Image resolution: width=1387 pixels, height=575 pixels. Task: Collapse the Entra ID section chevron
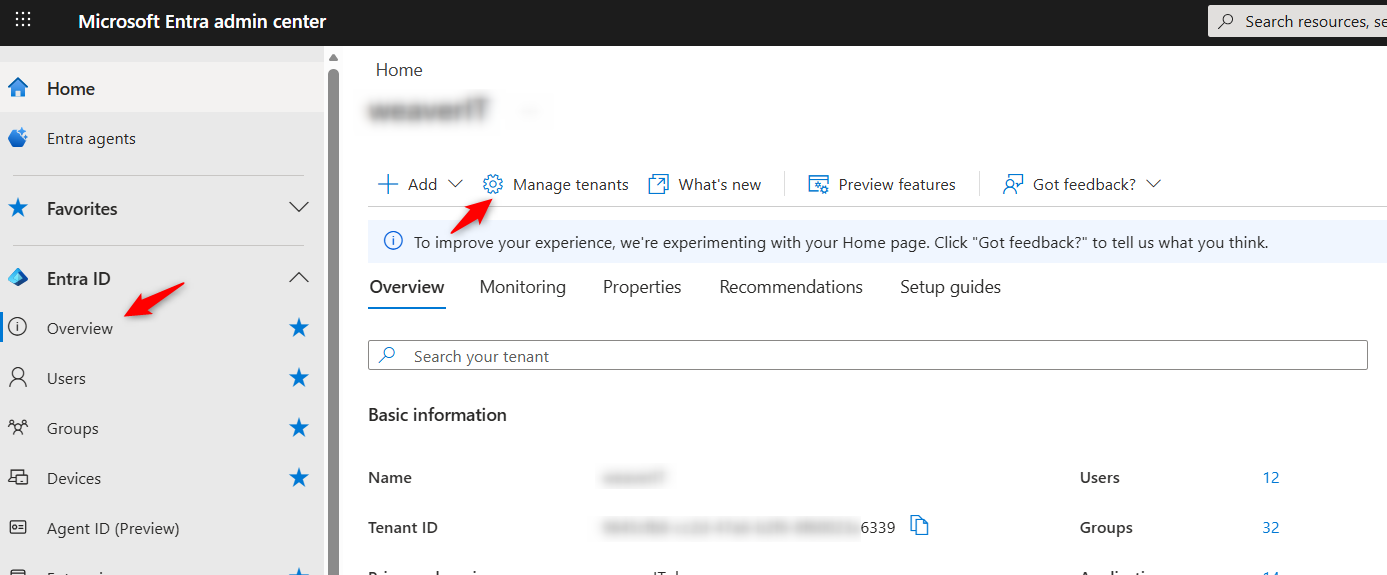pyautogui.click(x=298, y=278)
